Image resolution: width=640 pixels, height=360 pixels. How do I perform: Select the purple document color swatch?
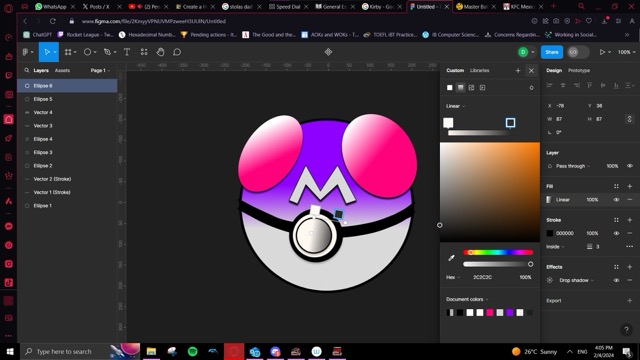510,313
